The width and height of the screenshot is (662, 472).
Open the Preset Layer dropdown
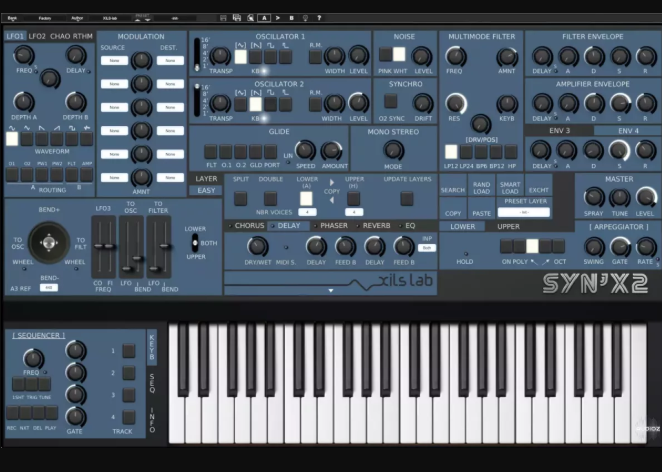pyautogui.click(x=526, y=212)
